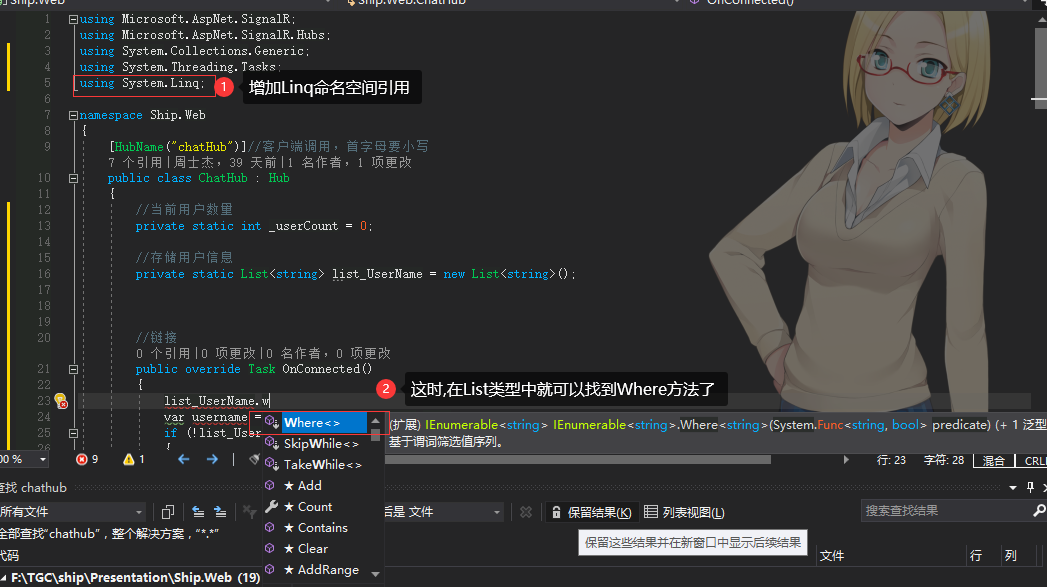Pick TakeWhile<> in the autocomplete popup
The height and width of the screenshot is (587, 1047).
pyautogui.click(x=323, y=465)
